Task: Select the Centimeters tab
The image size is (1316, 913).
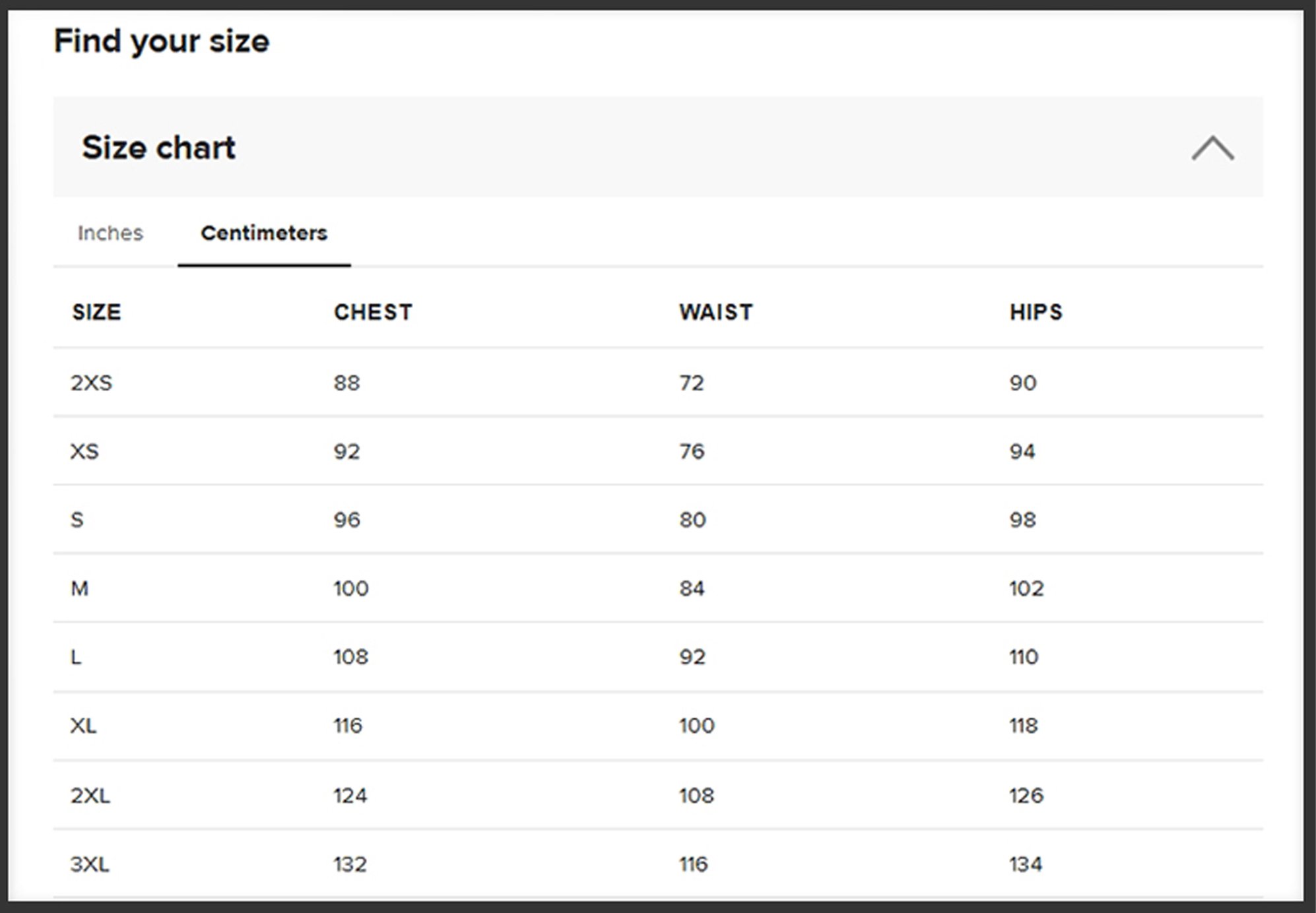Action: click(x=264, y=233)
